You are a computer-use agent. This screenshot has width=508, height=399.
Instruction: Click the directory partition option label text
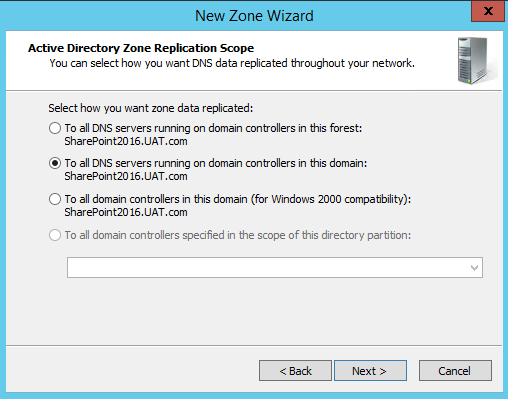(238, 235)
